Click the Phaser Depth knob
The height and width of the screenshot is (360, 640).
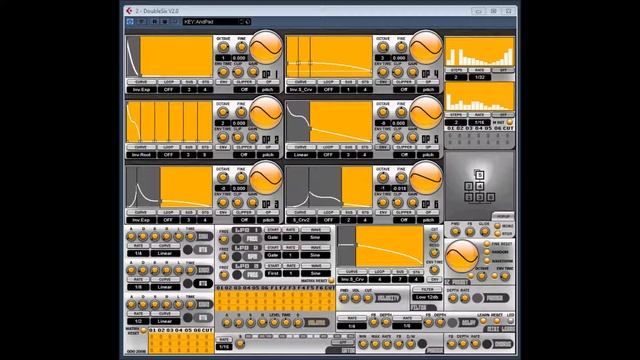(x=453, y=298)
